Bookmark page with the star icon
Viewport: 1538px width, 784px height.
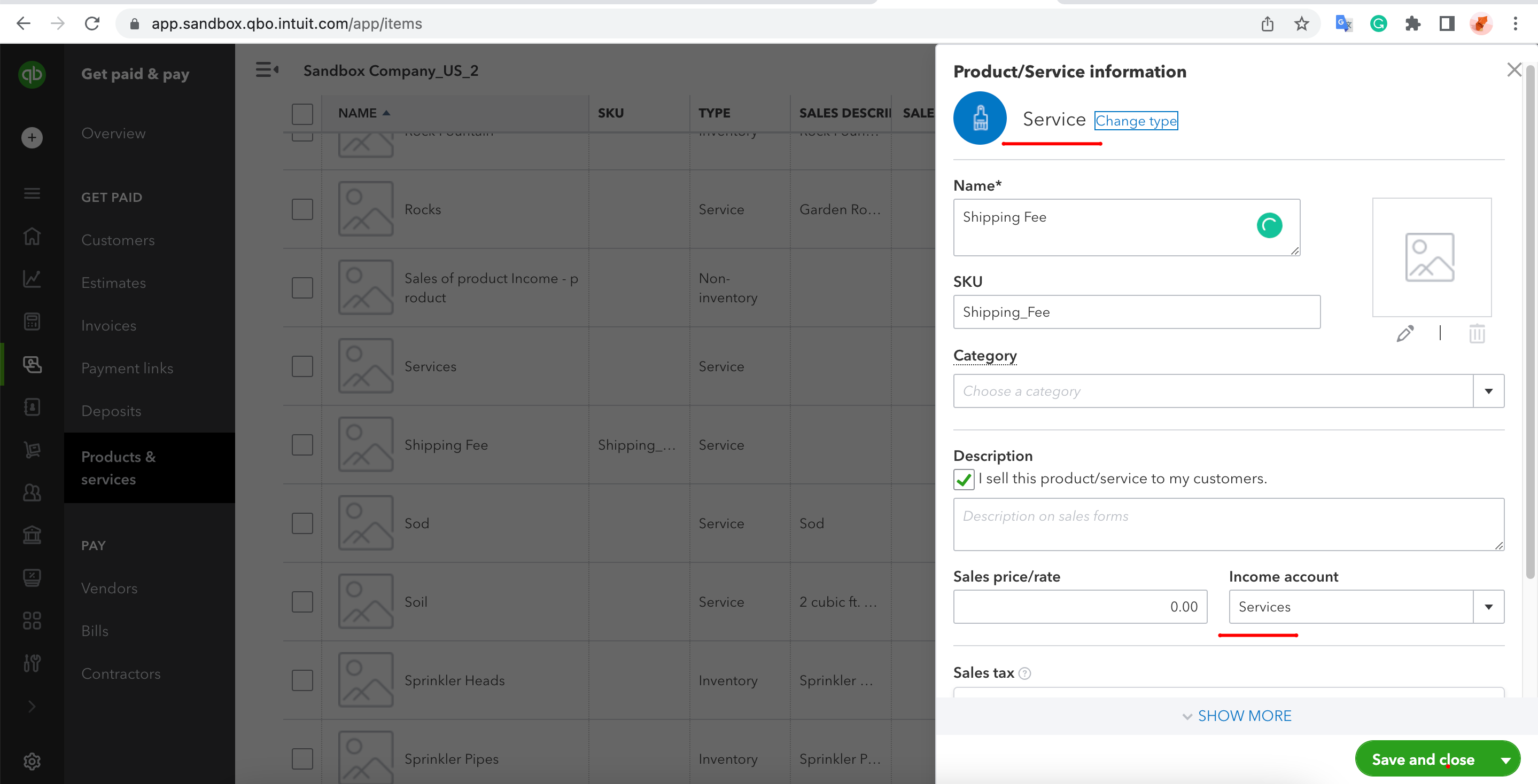(x=1302, y=23)
